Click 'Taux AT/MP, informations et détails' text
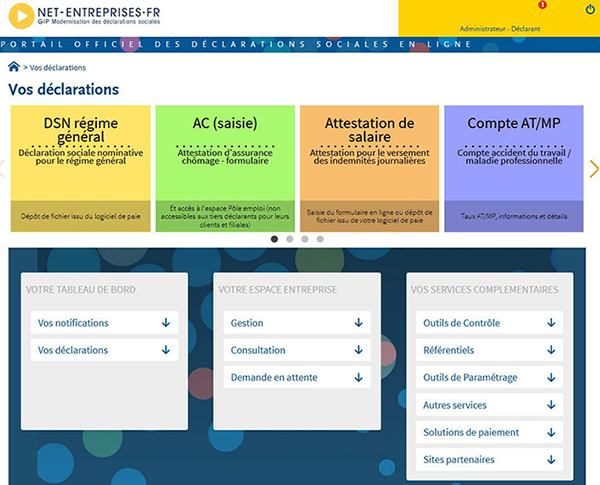Screen dimensions: 600x485 tap(514, 216)
